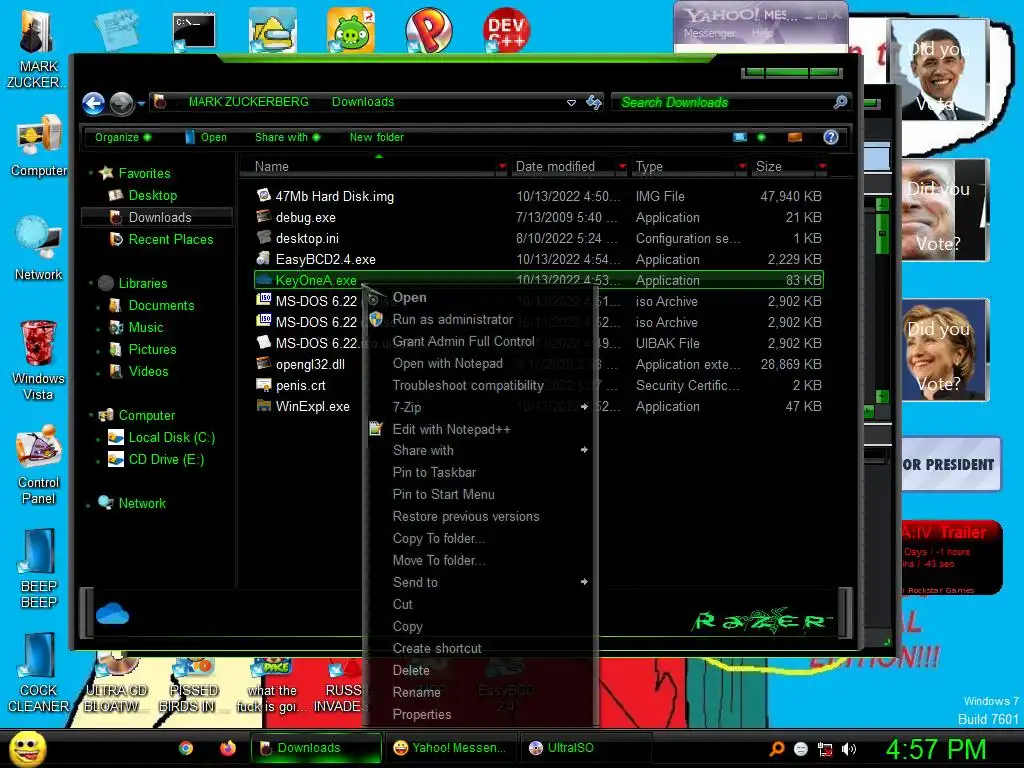Choose Delete from the context menu

411,671
